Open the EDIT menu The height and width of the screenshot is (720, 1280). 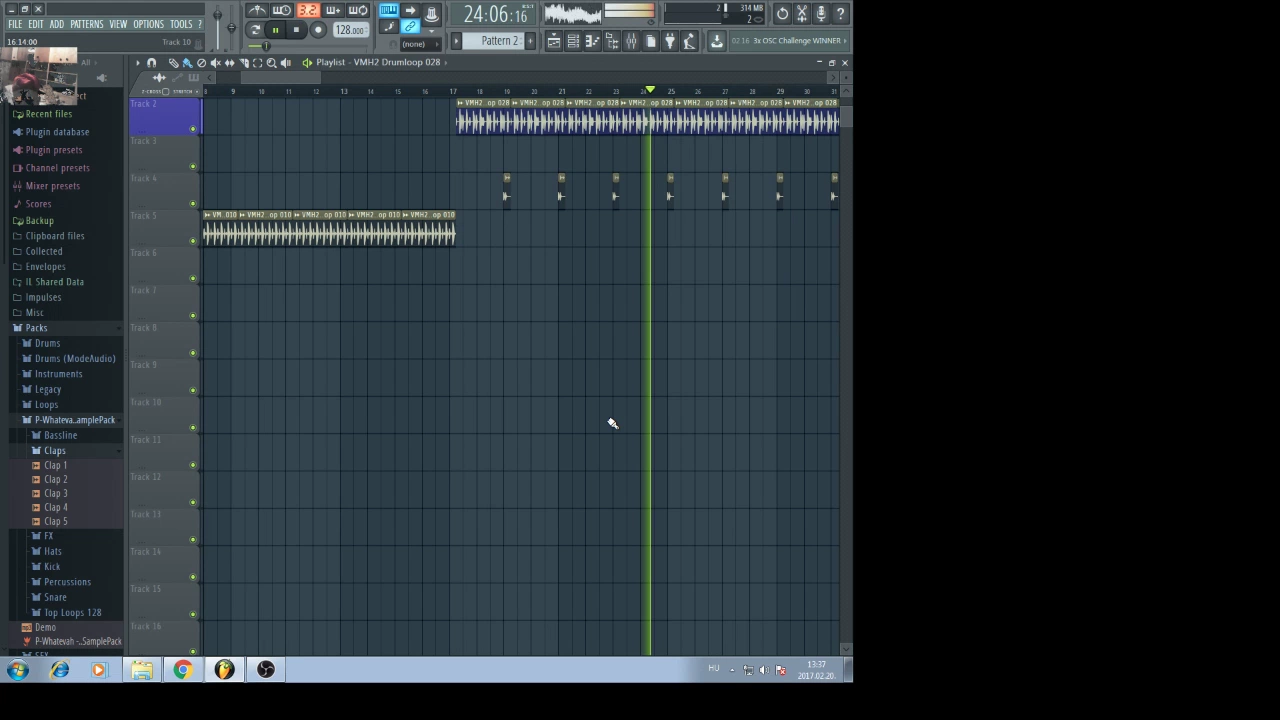[36, 24]
